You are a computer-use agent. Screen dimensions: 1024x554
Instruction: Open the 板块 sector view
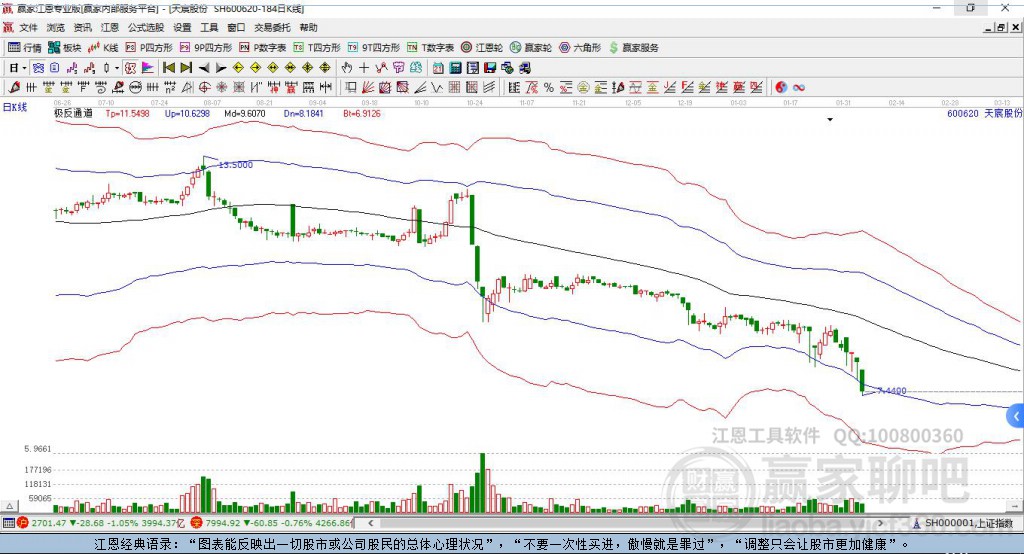pos(64,48)
